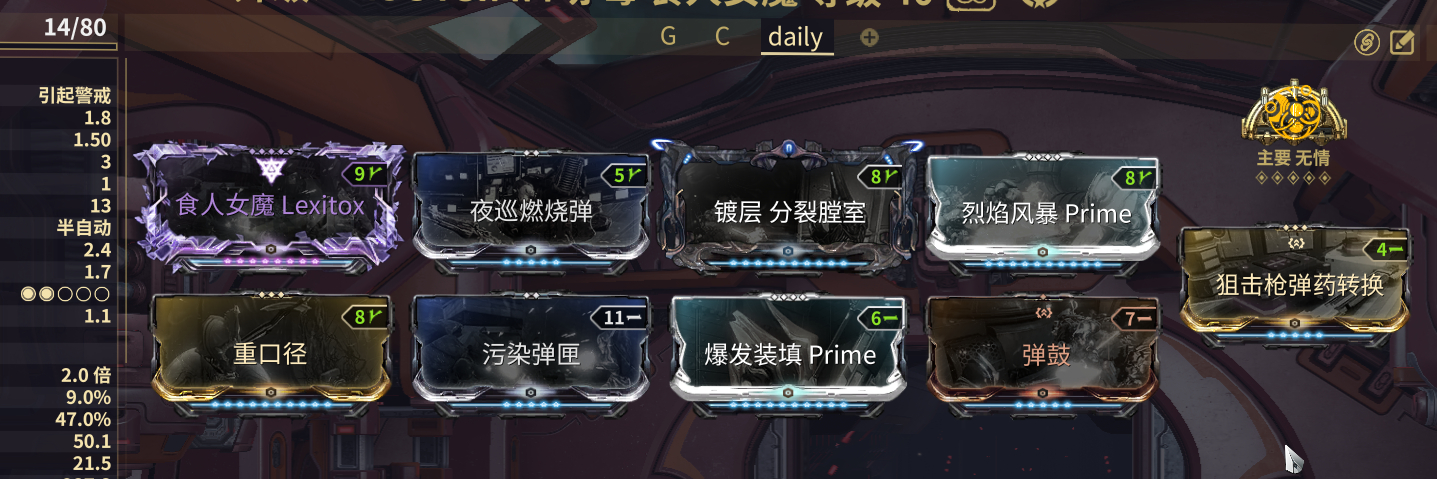Click the circle rating dots in stats panel
1437x479 pixels.
pyautogui.click(x=65, y=294)
